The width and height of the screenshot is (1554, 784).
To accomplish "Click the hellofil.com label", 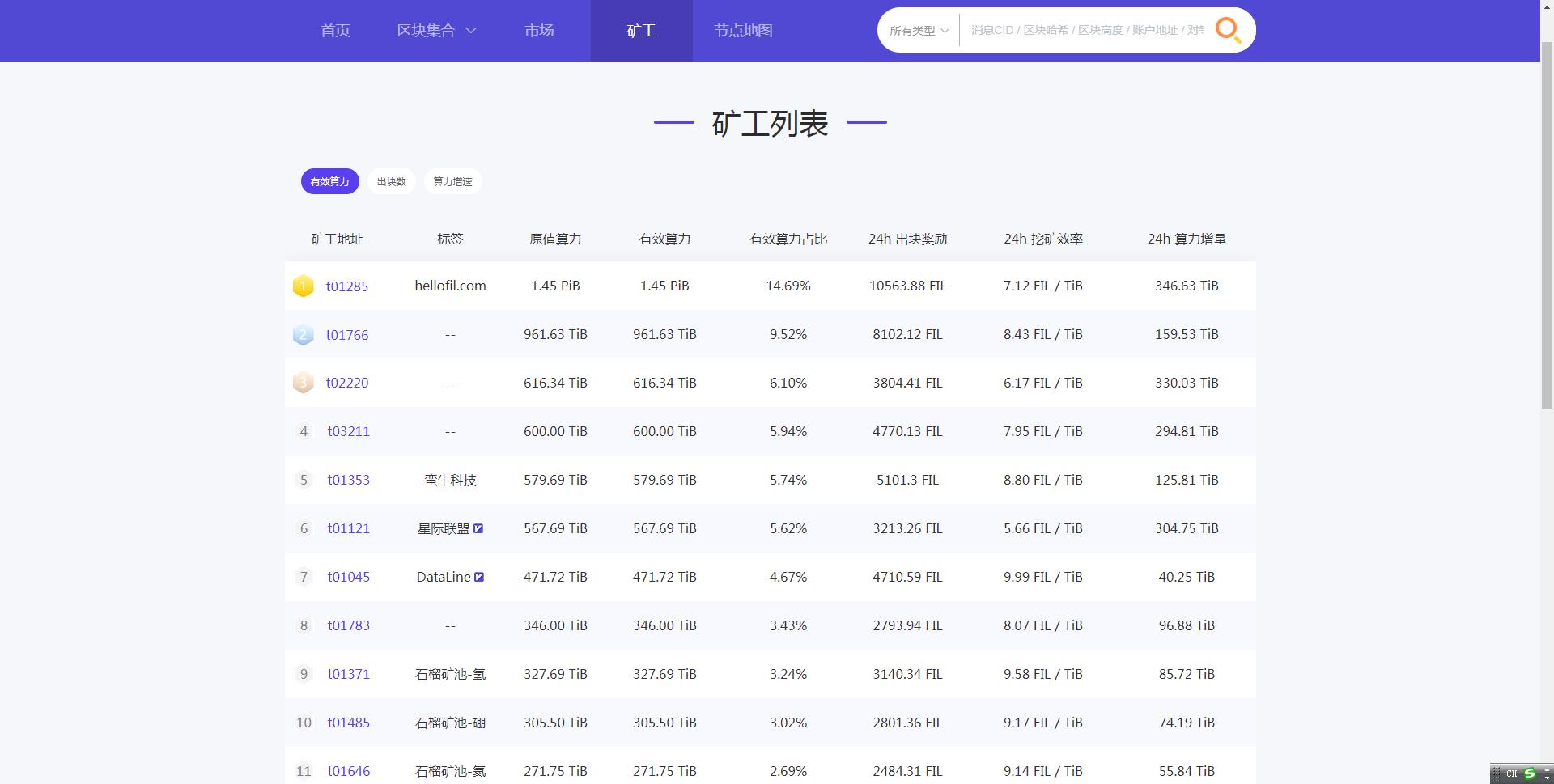I will (x=450, y=286).
